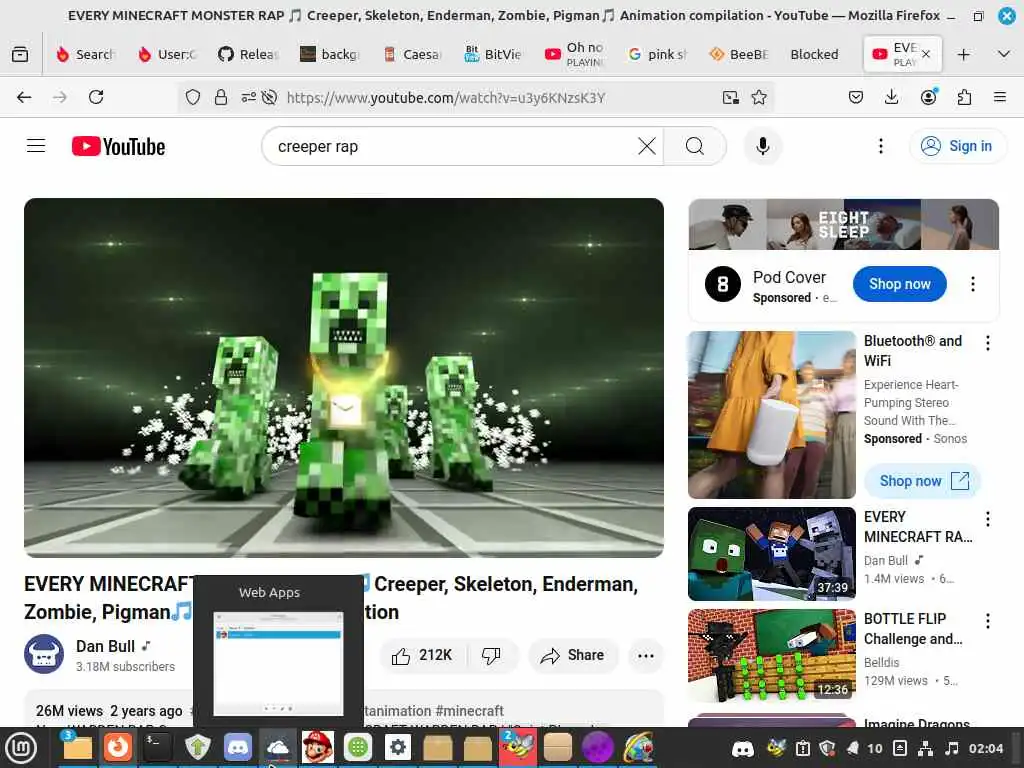
Task: Clear the search query with X
Action: (647, 146)
